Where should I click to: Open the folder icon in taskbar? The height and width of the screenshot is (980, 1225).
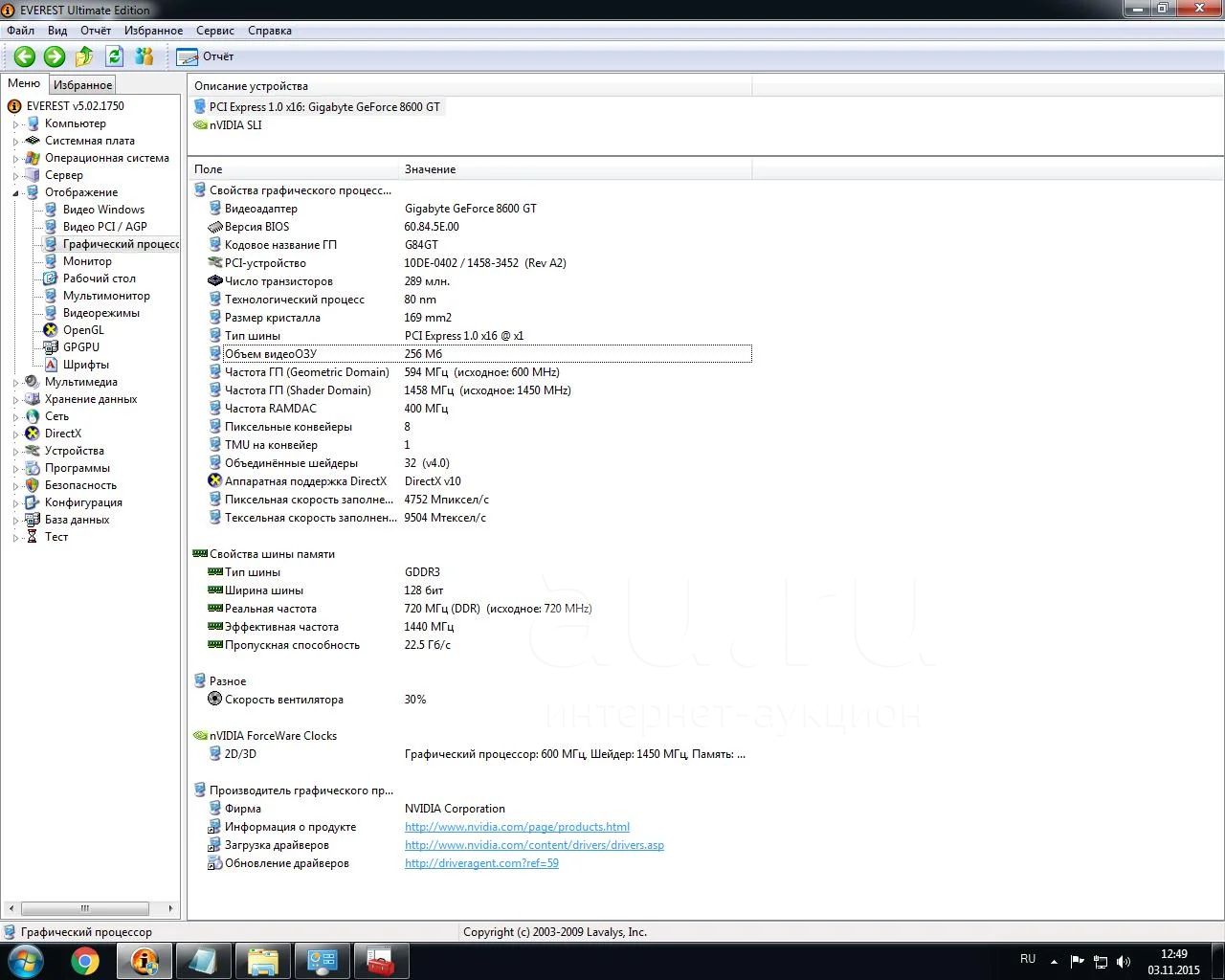[x=262, y=961]
